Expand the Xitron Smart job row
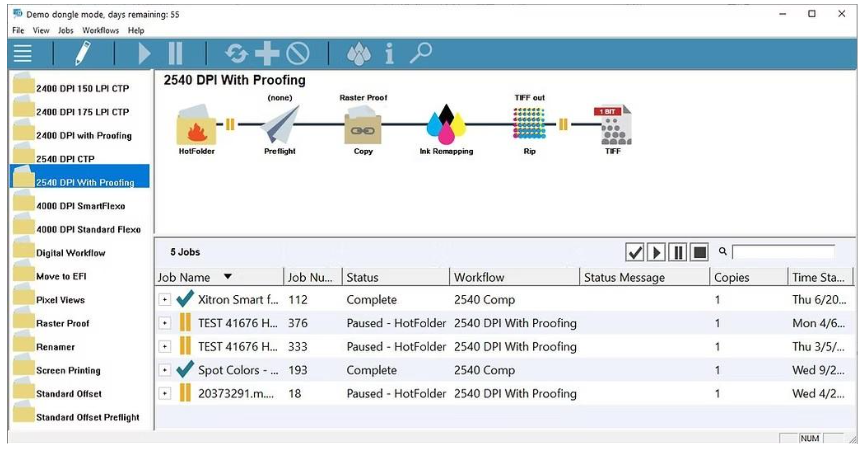 point(165,299)
